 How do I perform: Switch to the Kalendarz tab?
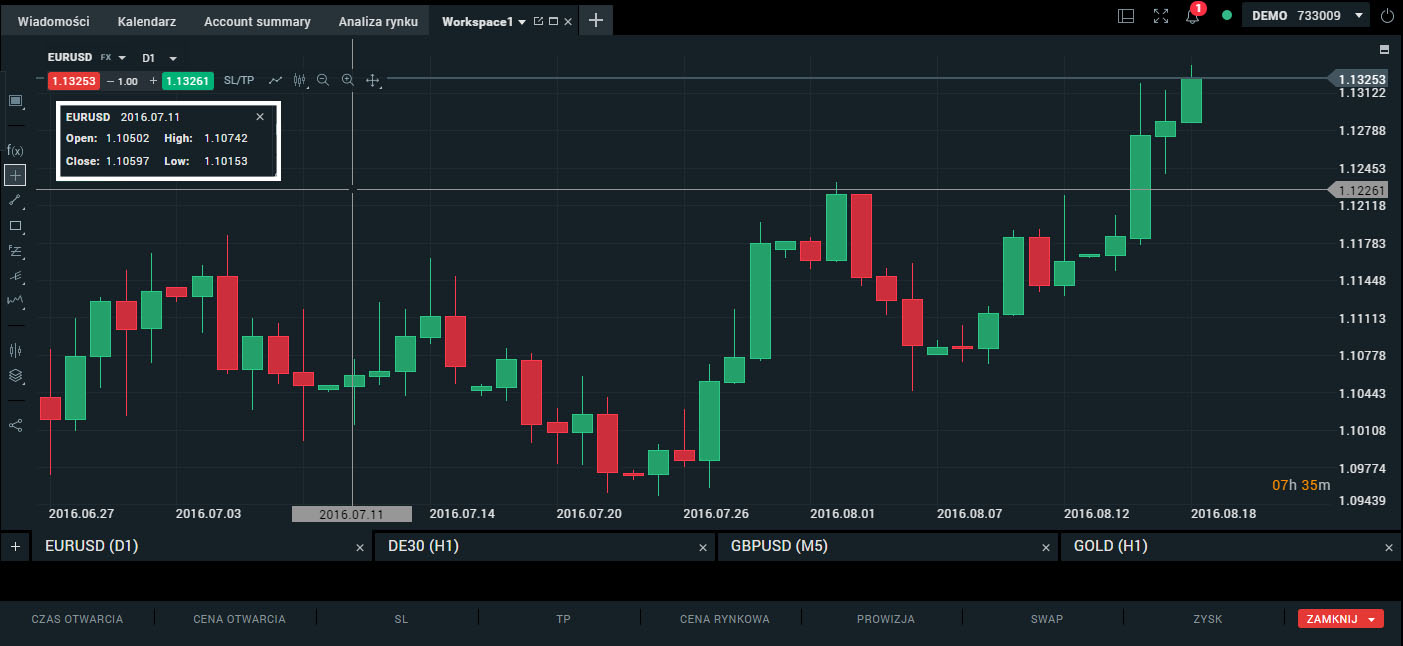pyautogui.click(x=146, y=21)
